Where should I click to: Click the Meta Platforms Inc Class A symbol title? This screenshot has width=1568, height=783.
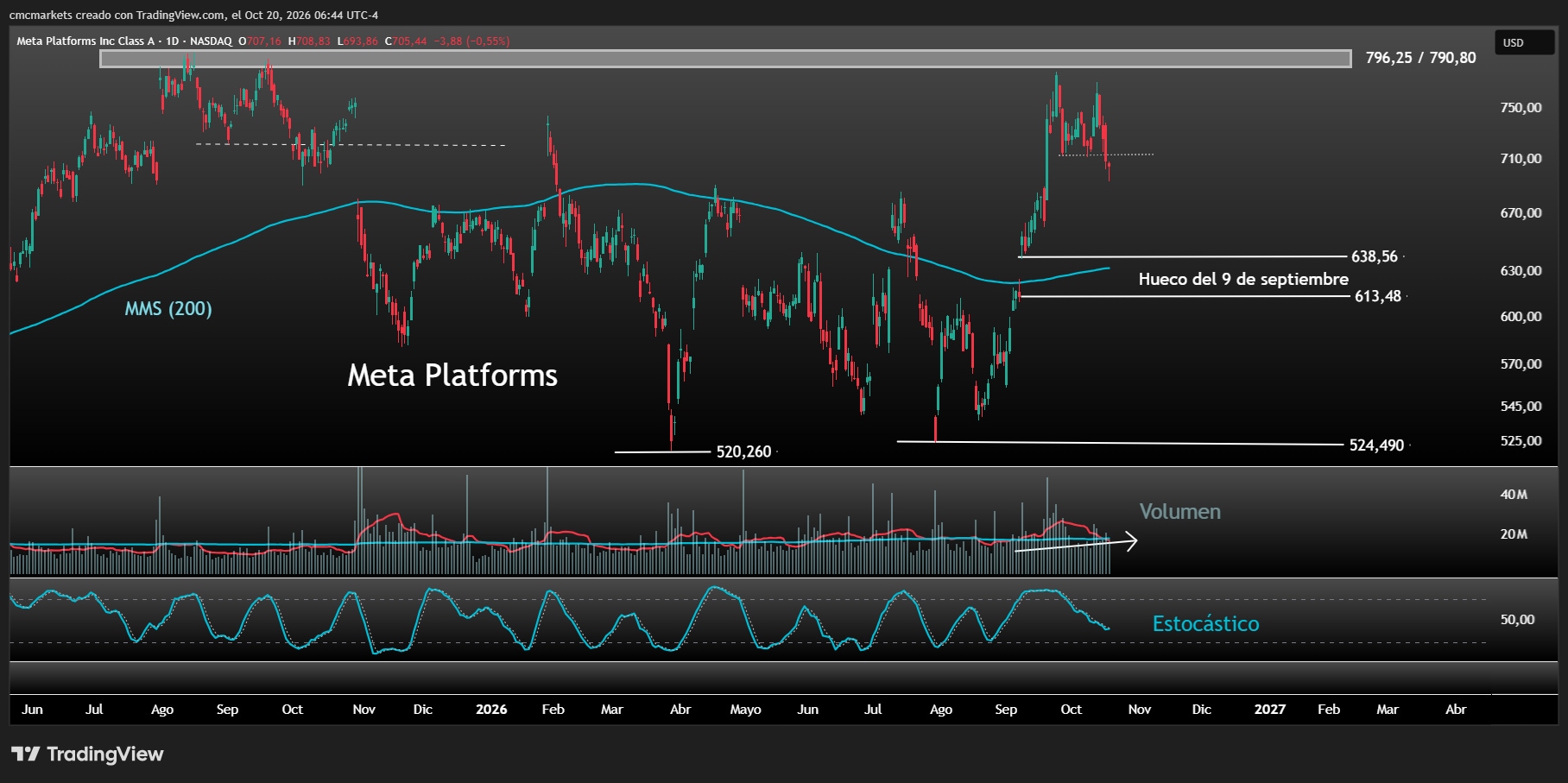tap(85, 41)
